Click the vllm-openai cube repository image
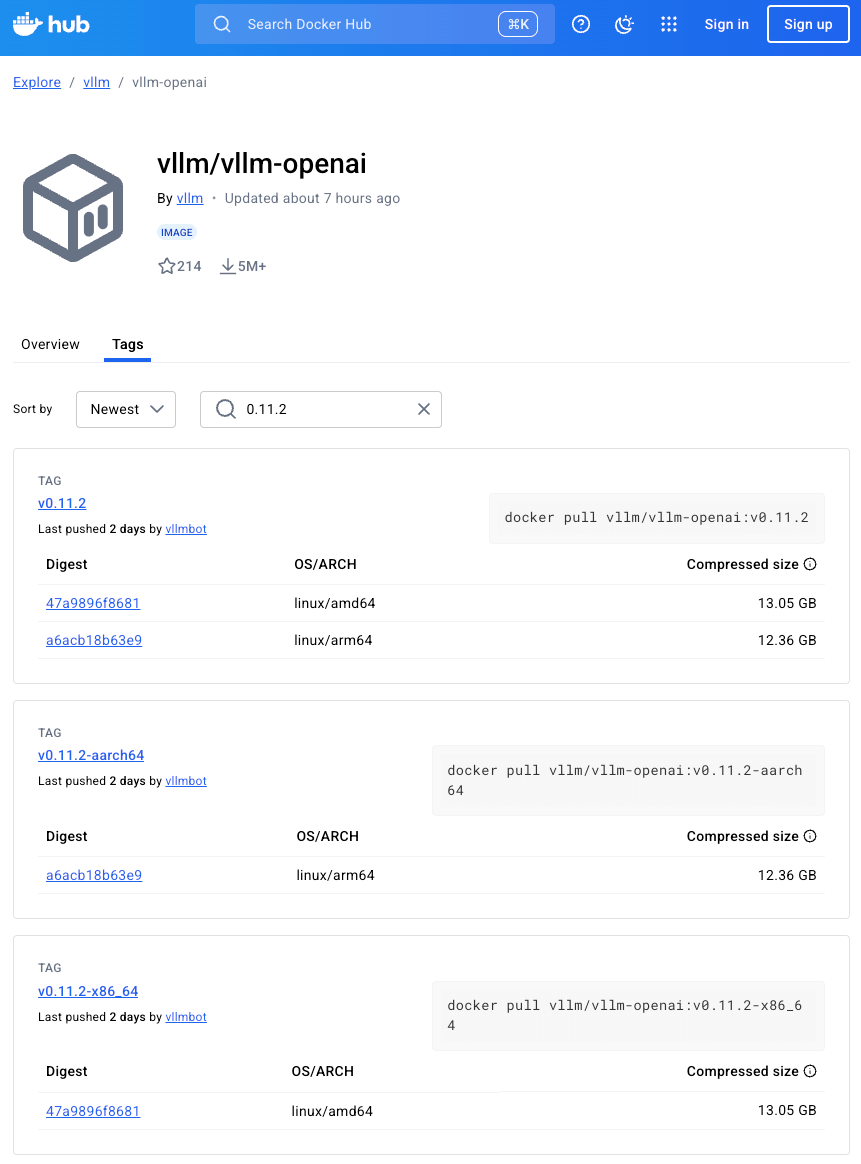Screen dimensions: 861x1164 (x=73, y=208)
